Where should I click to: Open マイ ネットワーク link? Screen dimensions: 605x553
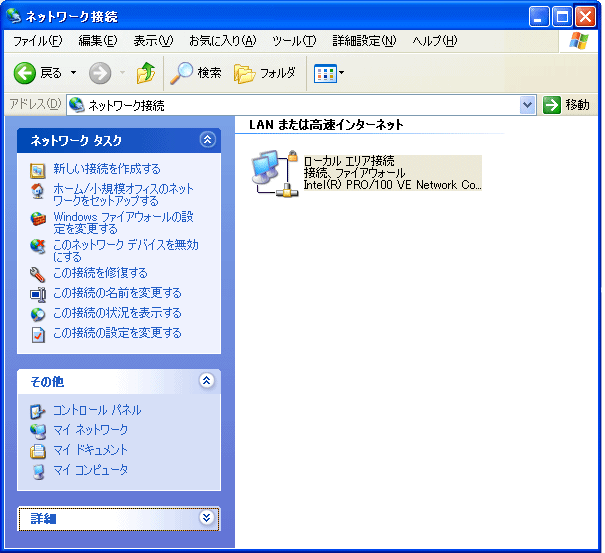(90, 430)
